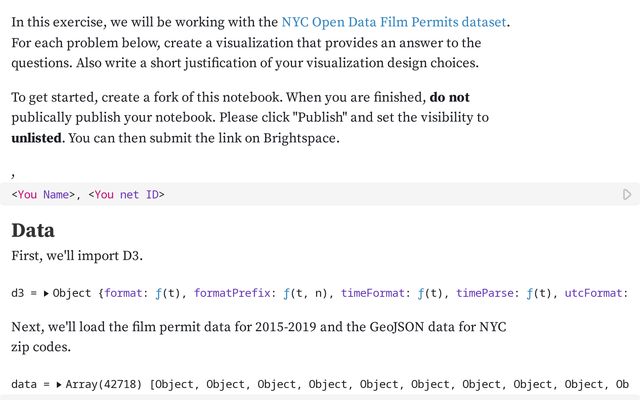Select the timeFormat property in d3 object
Image resolution: width=640 pixels, height=400 pixels.
[x=373, y=293]
